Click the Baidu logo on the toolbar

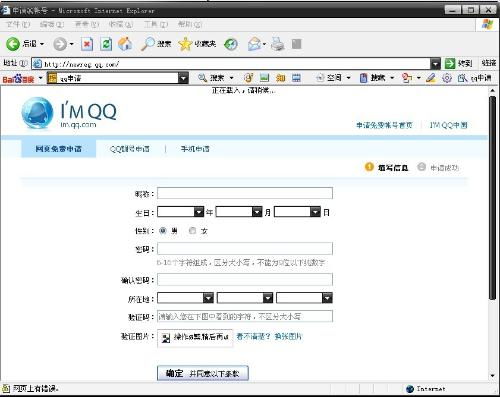click(x=18, y=79)
